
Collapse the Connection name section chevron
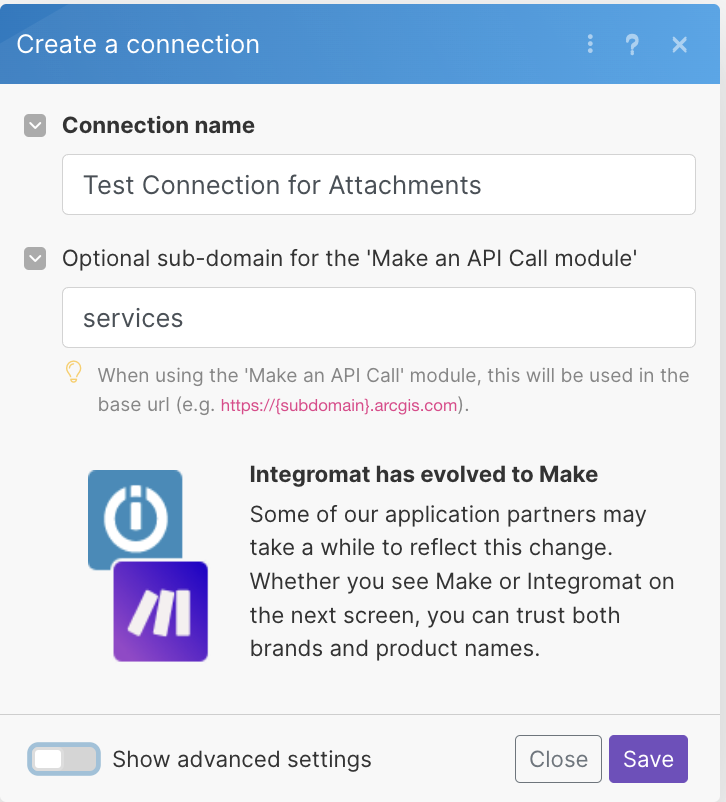coord(36,126)
